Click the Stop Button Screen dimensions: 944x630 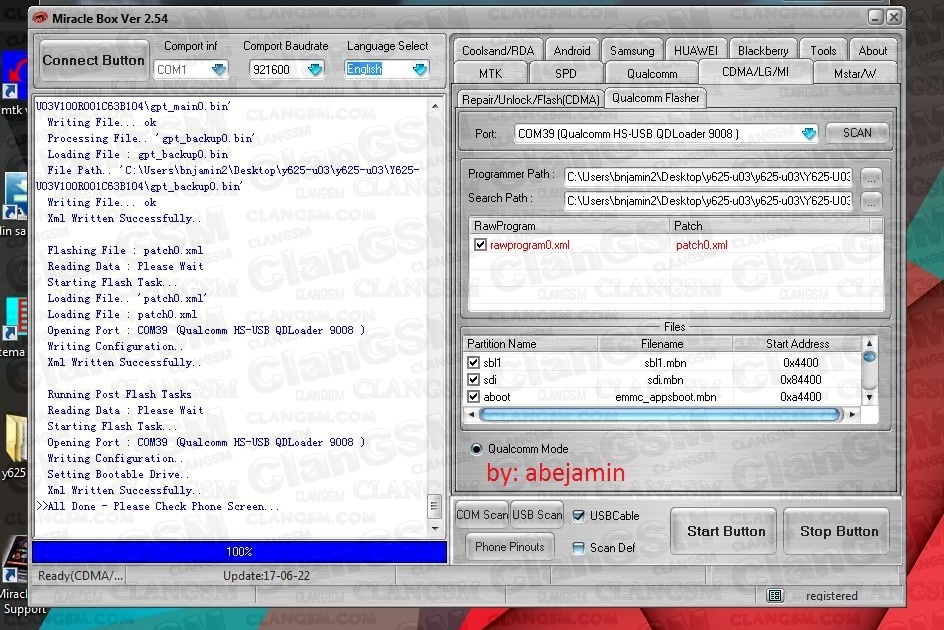click(837, 531)
